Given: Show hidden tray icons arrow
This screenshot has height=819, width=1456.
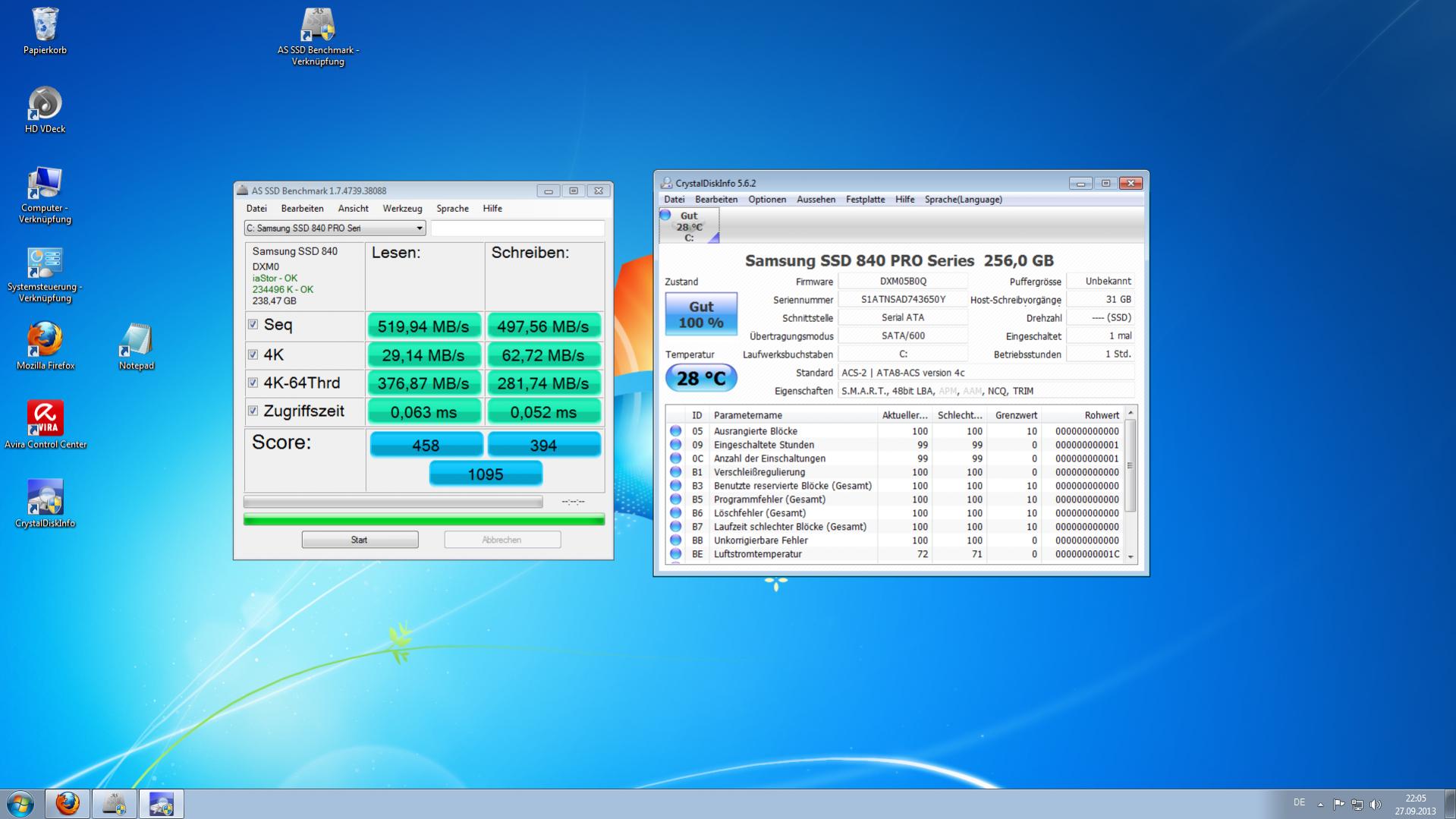Looking at the screenshot, I should 1320,804.
